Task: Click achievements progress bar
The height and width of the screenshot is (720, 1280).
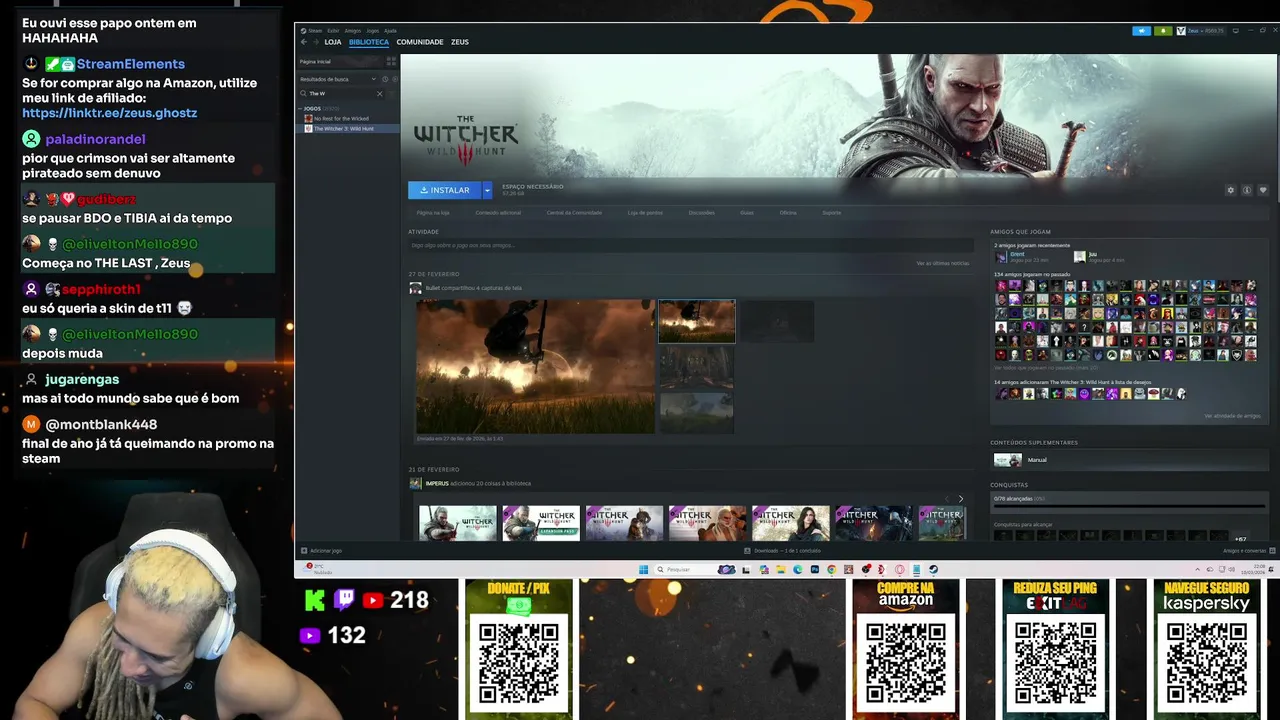Action: (1130, 506)
